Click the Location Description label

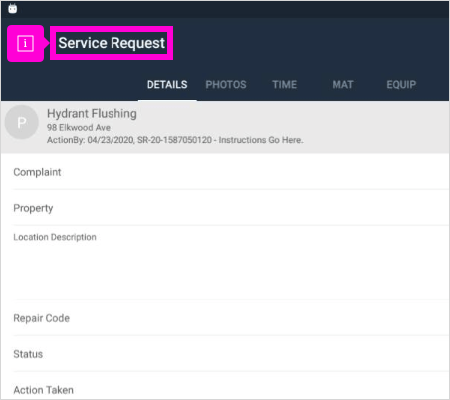pos(55,237)
